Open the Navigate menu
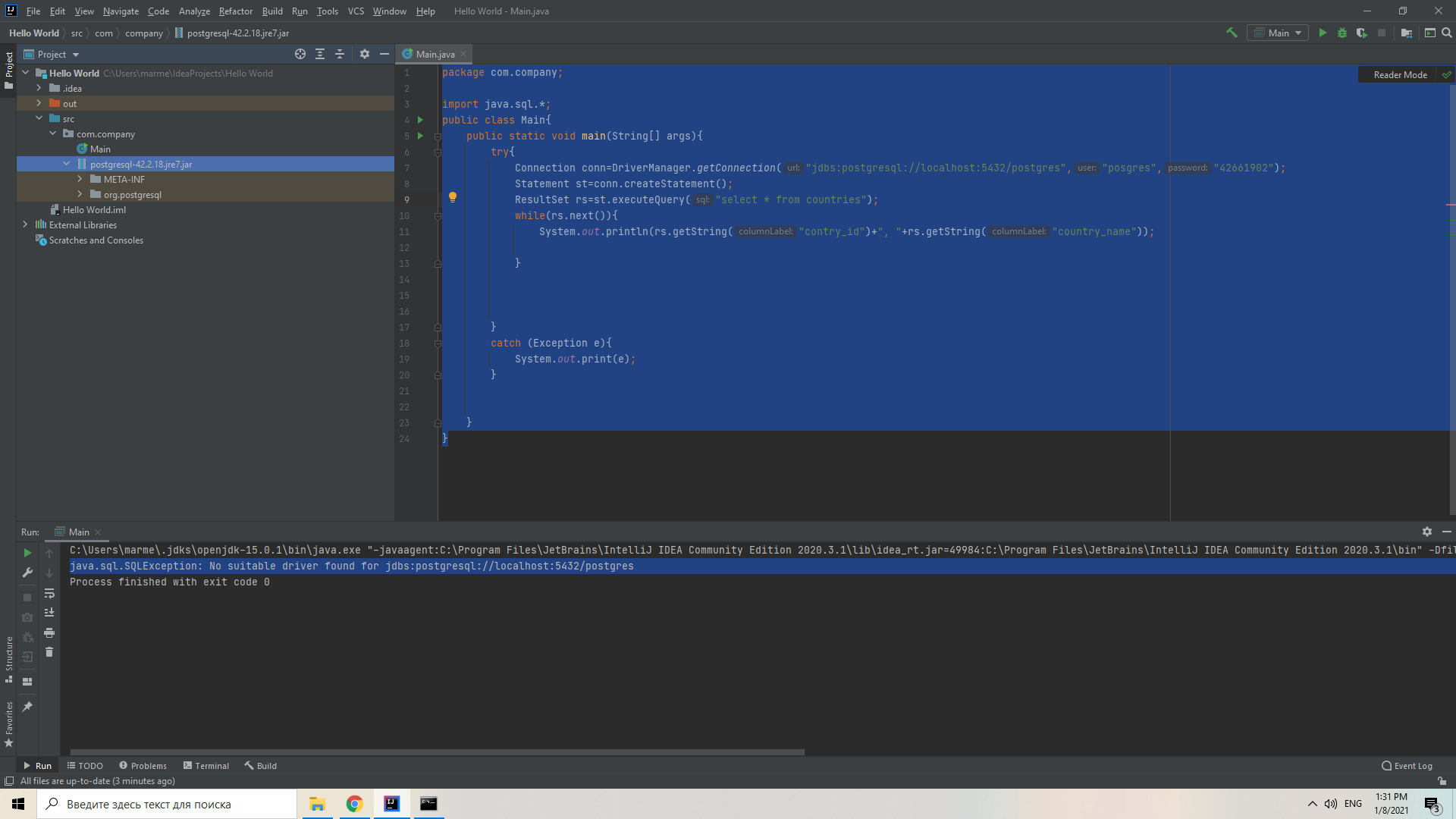The image size is (1456, 819). [121, 11]
